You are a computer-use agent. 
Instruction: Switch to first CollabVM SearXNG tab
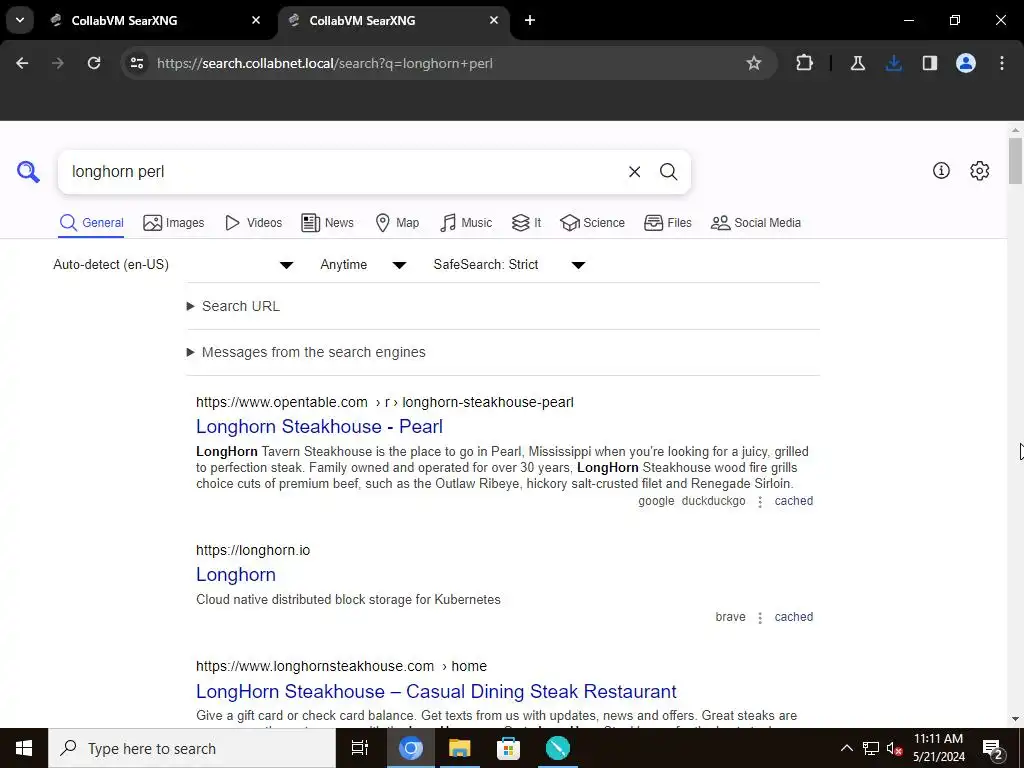(150, 20)
